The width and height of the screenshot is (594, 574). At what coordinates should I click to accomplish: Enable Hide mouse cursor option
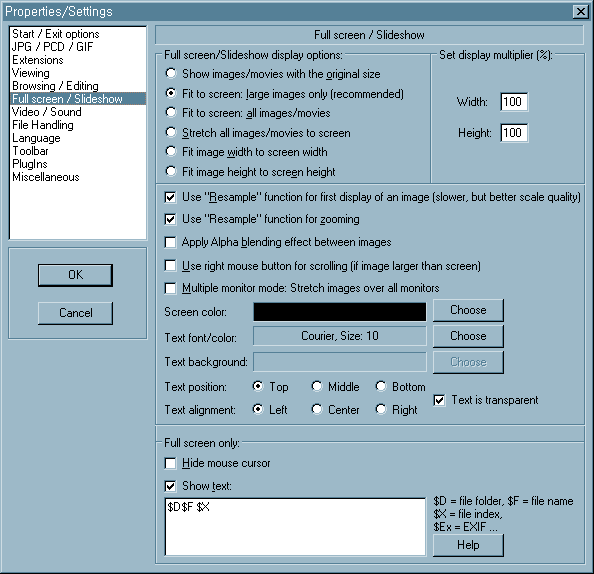170,463
